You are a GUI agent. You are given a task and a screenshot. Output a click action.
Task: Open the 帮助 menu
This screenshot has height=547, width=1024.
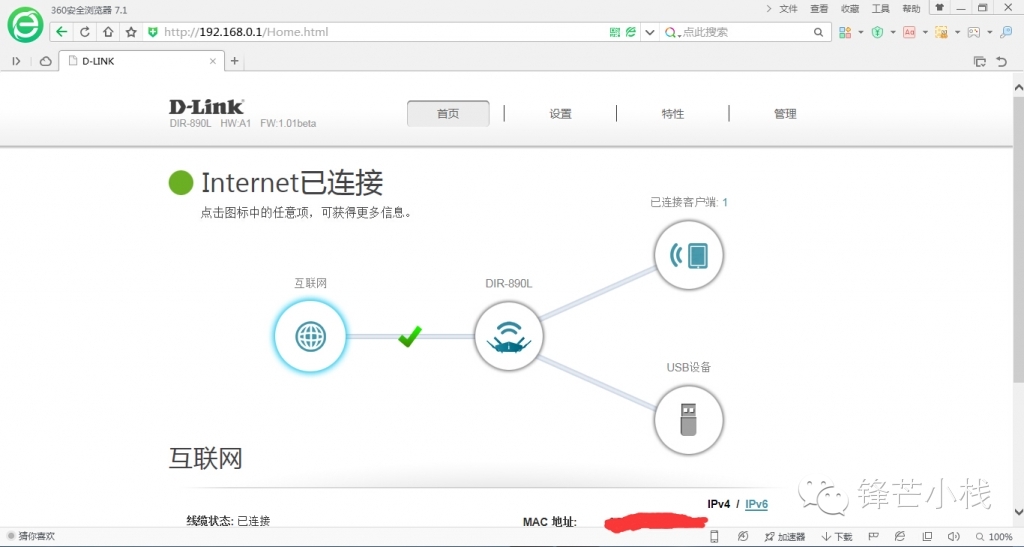click(911, 8)
